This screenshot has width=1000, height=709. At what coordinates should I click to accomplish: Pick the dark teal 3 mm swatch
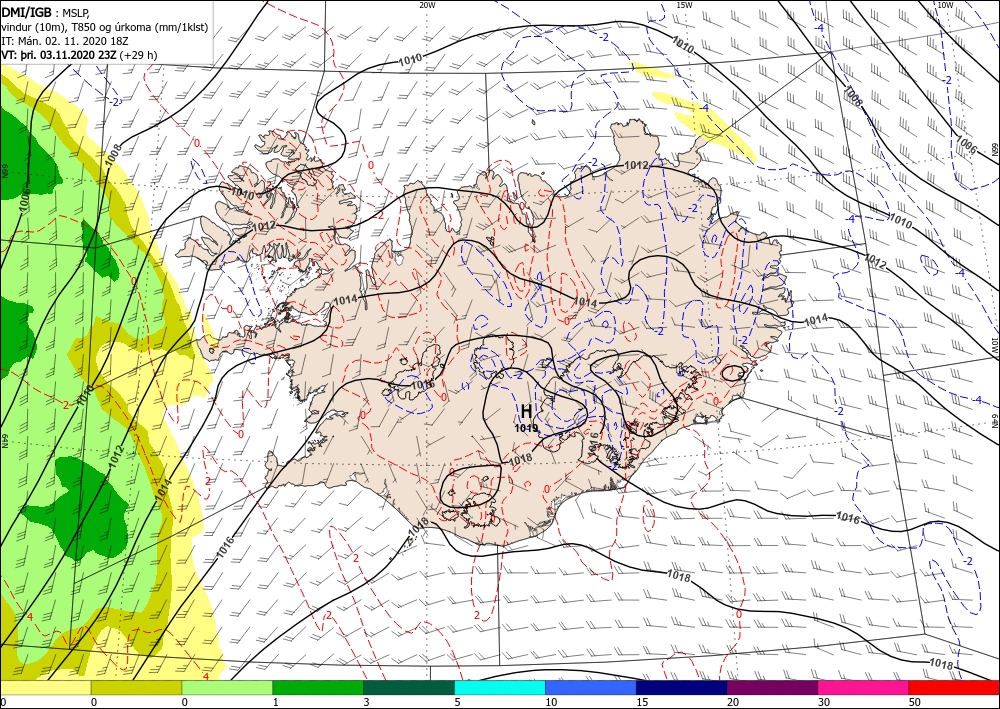[409, 687]
